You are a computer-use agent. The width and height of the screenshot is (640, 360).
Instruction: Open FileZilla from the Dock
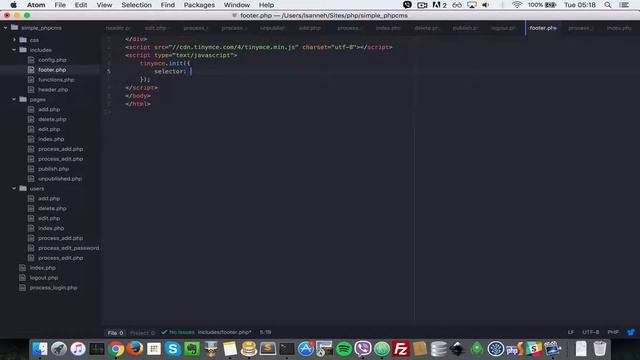pyautogui.click(x=400, y=349)
